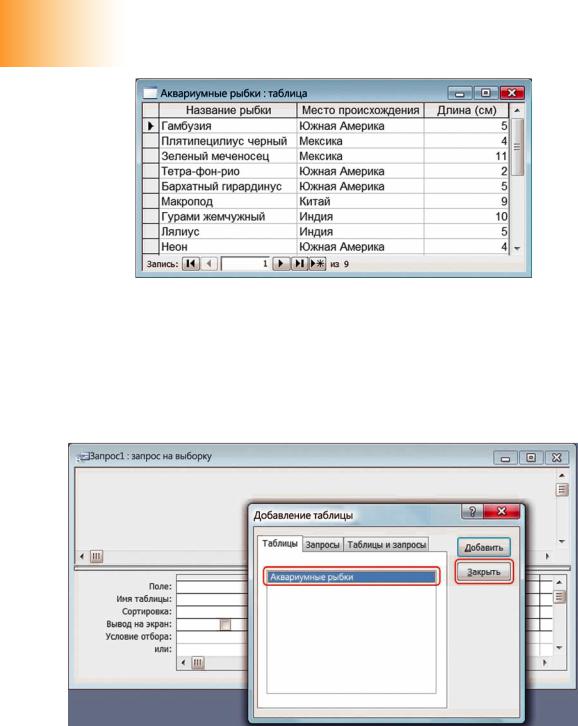Maximize the Запрос1 query window
578x726 pixels.
tap(531, 458)
